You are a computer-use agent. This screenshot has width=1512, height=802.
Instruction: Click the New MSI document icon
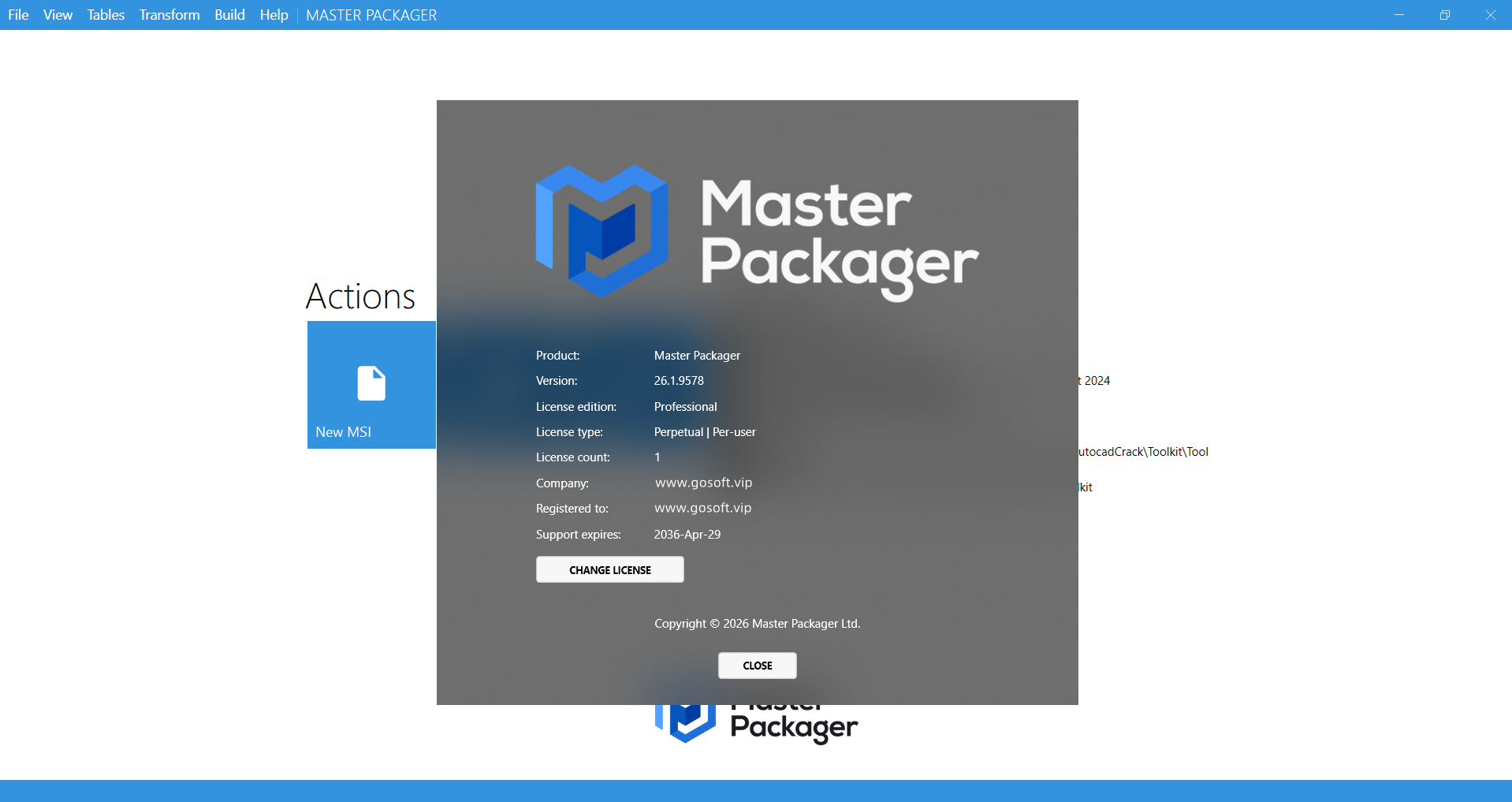[371, 383]
